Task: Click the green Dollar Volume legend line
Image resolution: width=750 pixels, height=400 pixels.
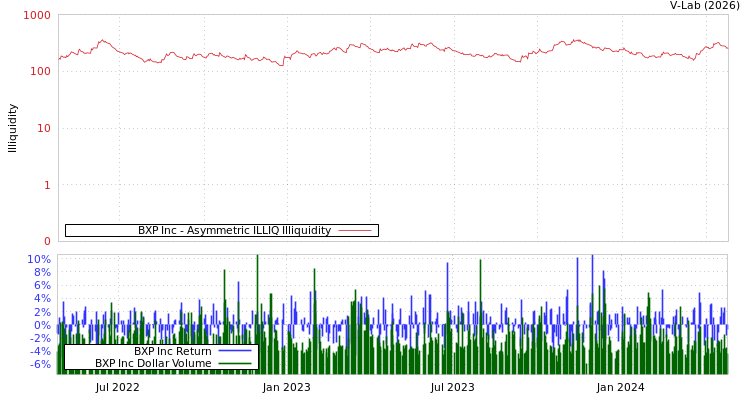Action: [x=234, y=364]
